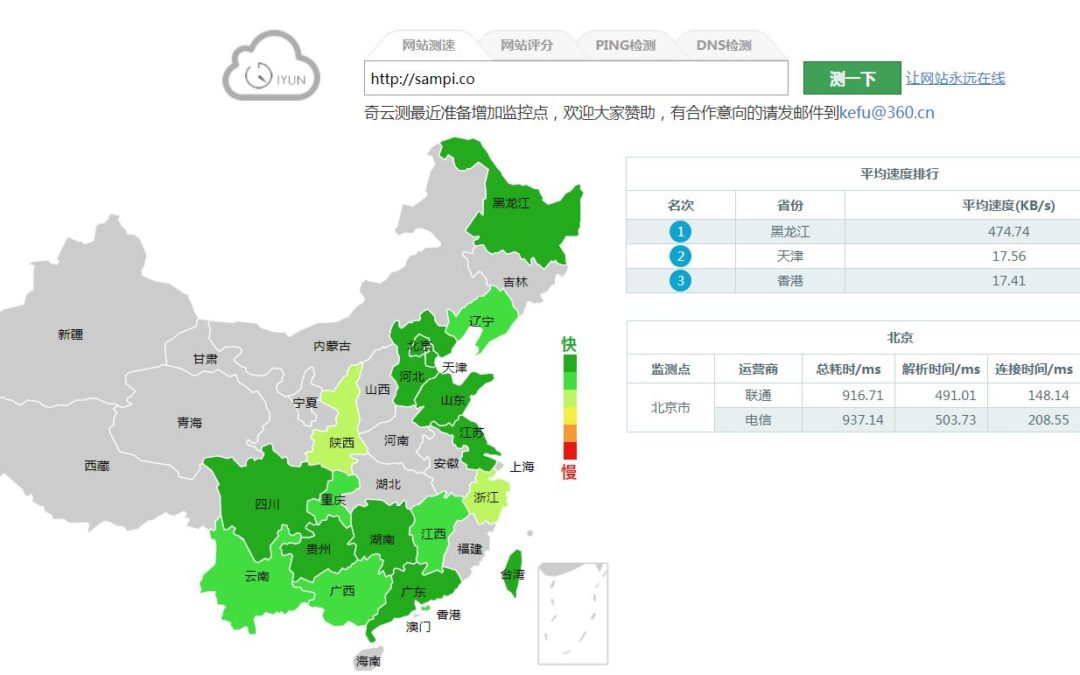Select 上海 on the map
This screenshot has height=675, width=1080.
[x=521, y=466]
